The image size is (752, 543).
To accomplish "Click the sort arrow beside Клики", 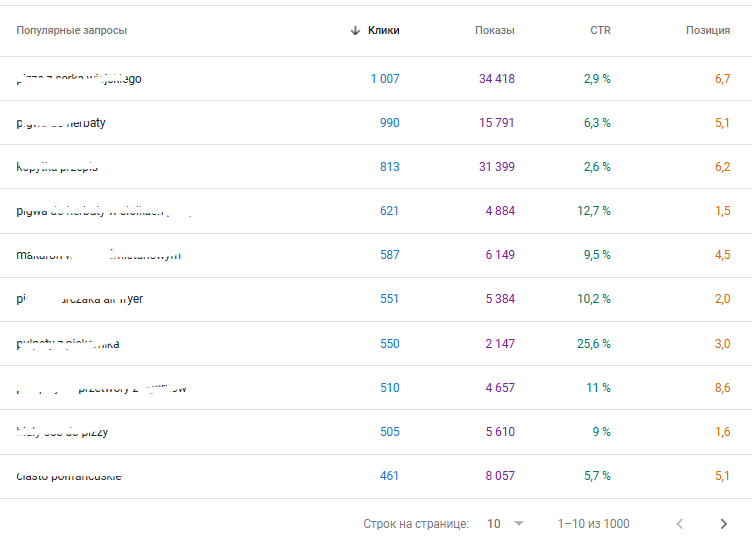I will 355,30.
